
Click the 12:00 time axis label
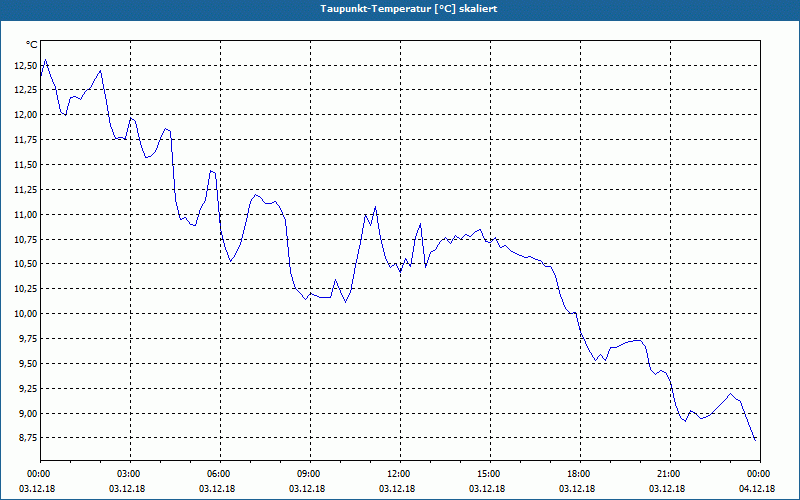(400, 474)
